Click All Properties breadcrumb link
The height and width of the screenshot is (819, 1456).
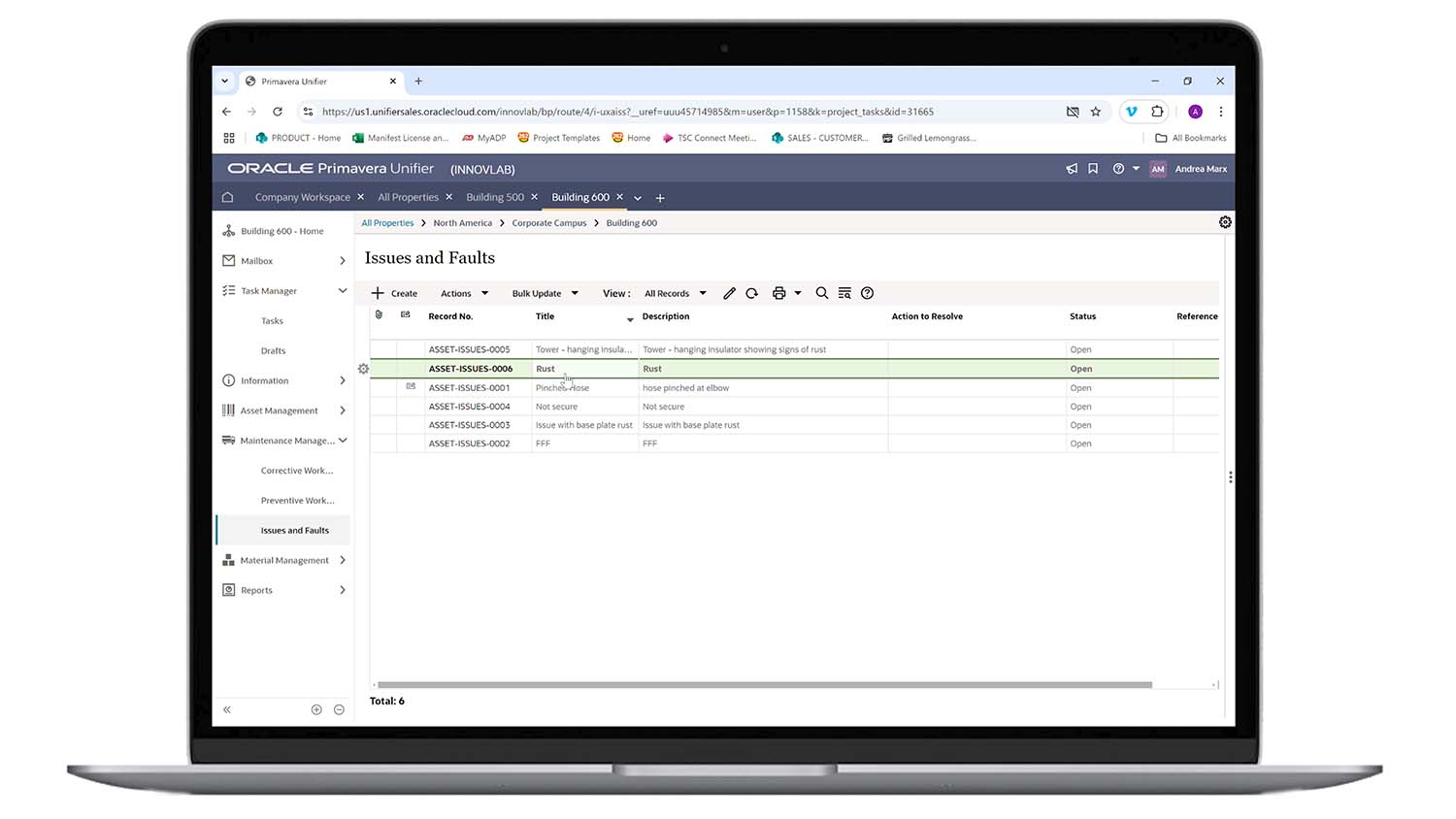click(387, 223)
